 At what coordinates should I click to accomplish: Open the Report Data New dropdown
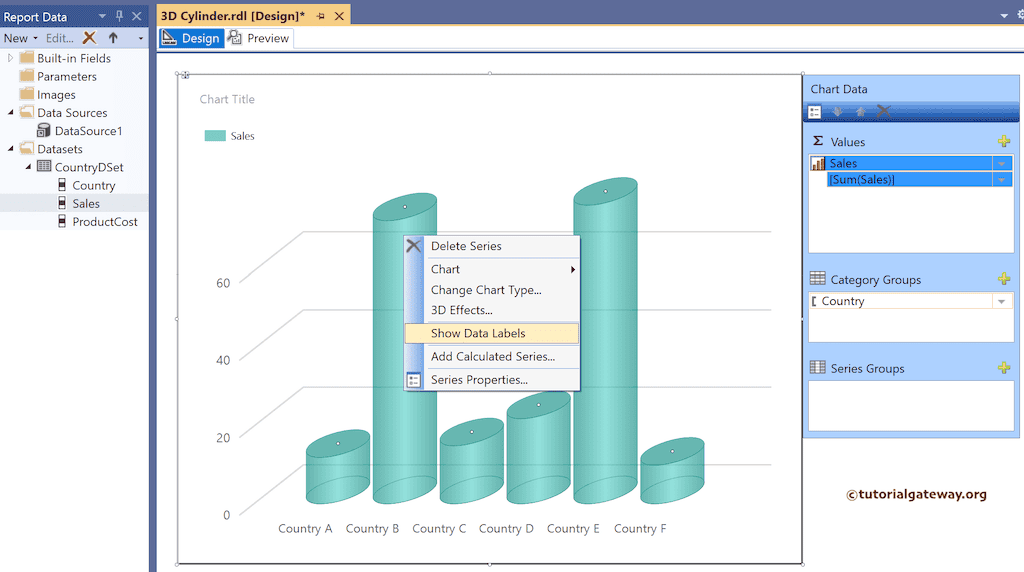click(20, 38)
